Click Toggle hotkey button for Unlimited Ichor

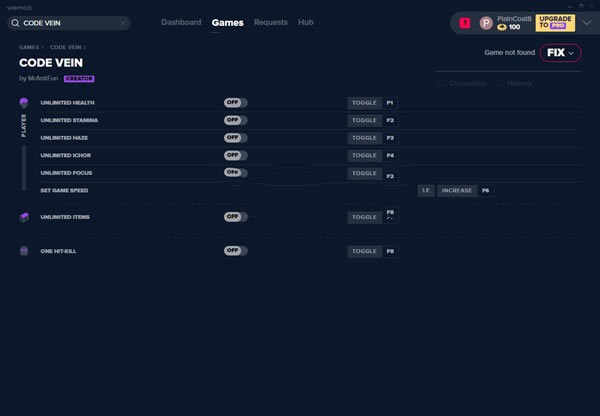(364, 156)
